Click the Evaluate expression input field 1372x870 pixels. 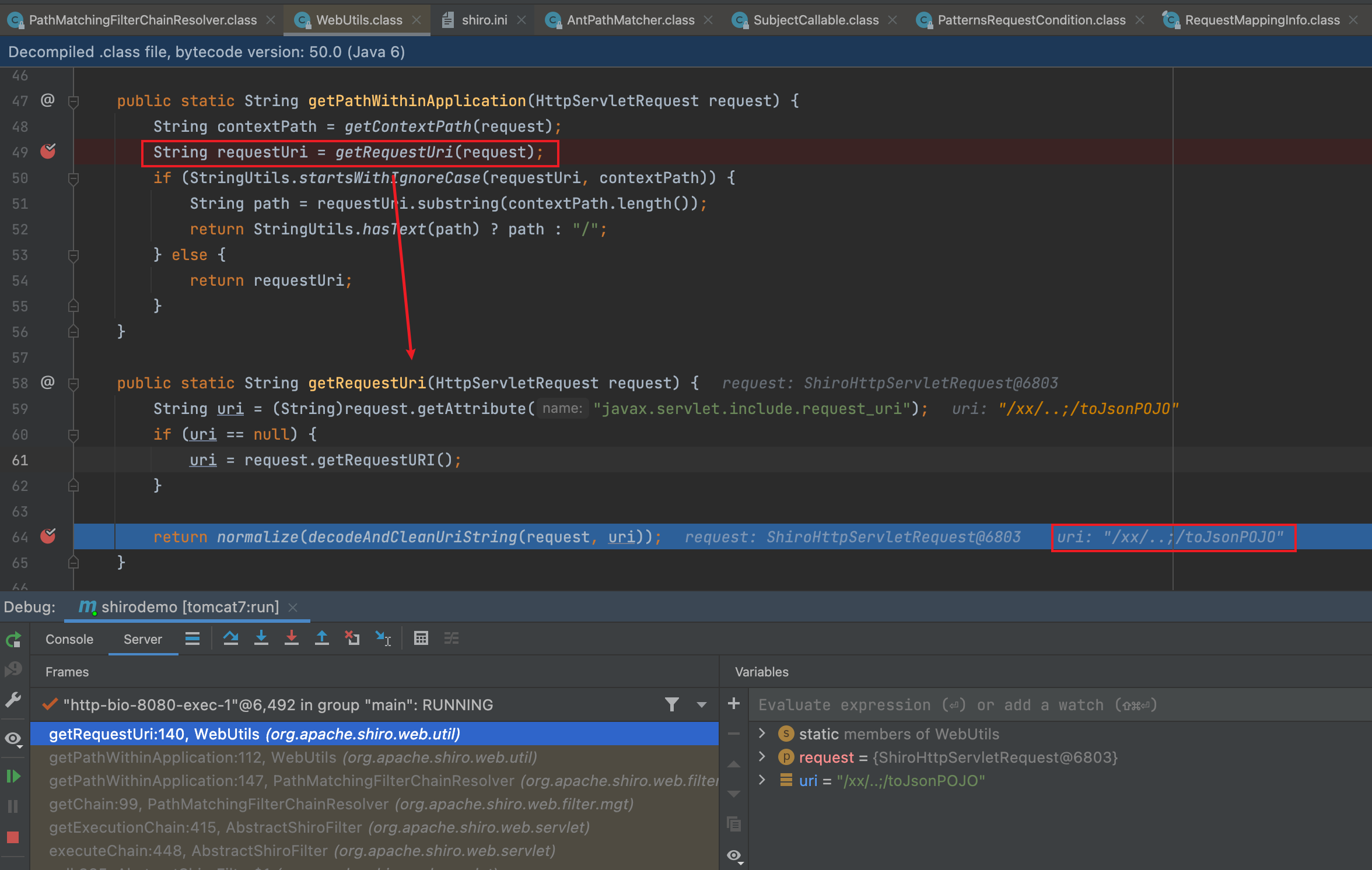1059,705
